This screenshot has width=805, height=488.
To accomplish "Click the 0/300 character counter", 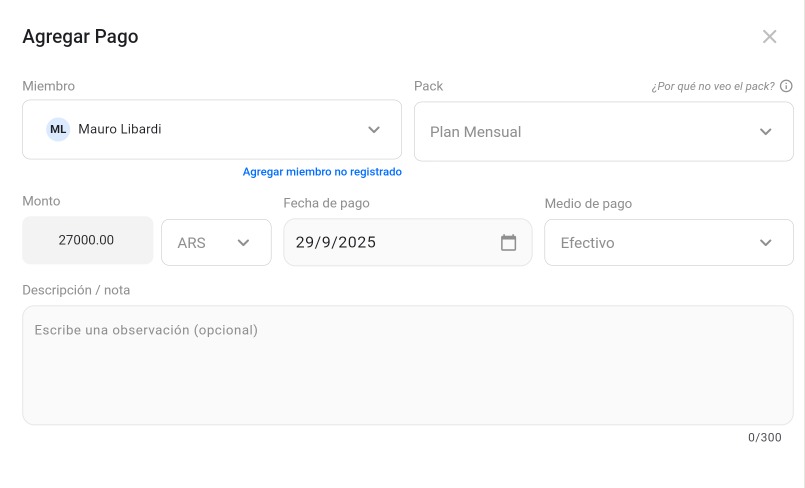I will click(x=765, y=437).
